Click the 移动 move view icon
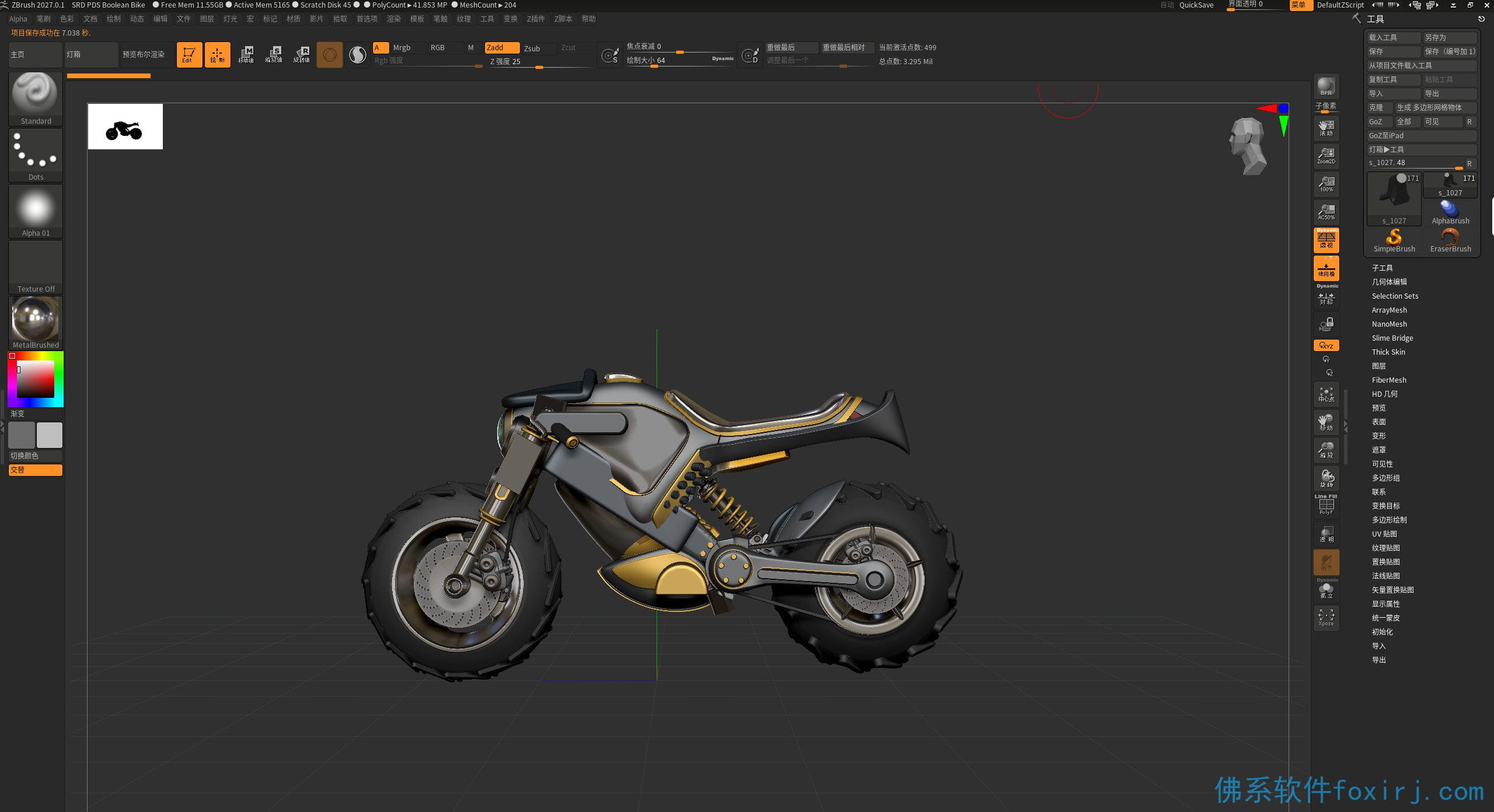Image resolution: width=1494 pixels, height=812 pixels. point(1326,423)
